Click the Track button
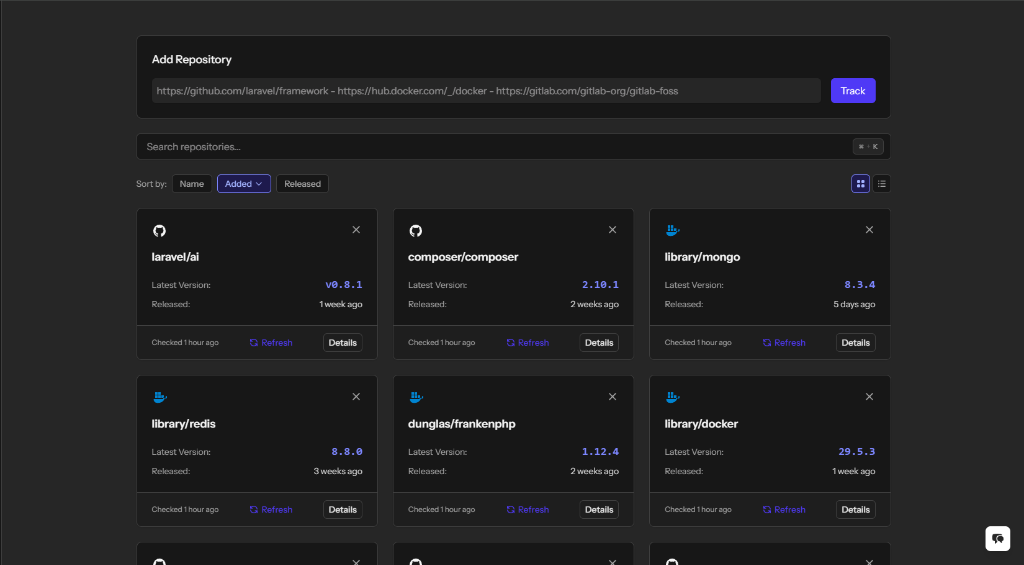1024x565 pixels. (x=853, y=91)
